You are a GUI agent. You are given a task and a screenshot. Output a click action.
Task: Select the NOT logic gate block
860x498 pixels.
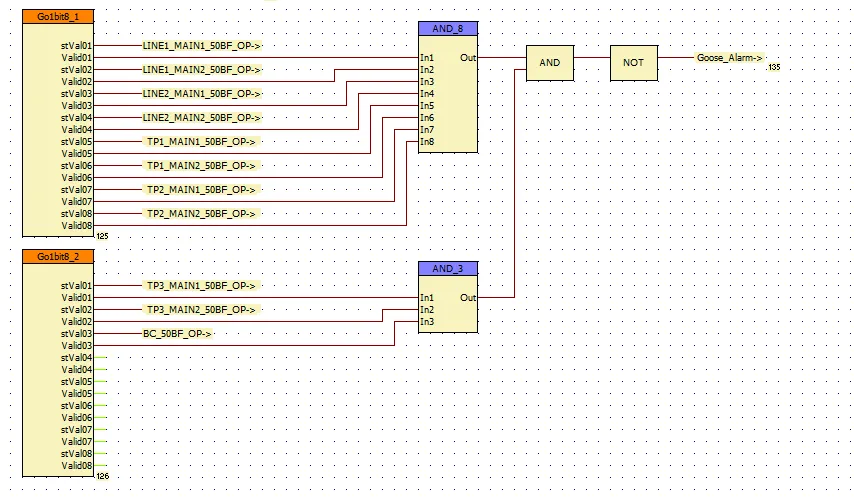(x=633, y=63)
